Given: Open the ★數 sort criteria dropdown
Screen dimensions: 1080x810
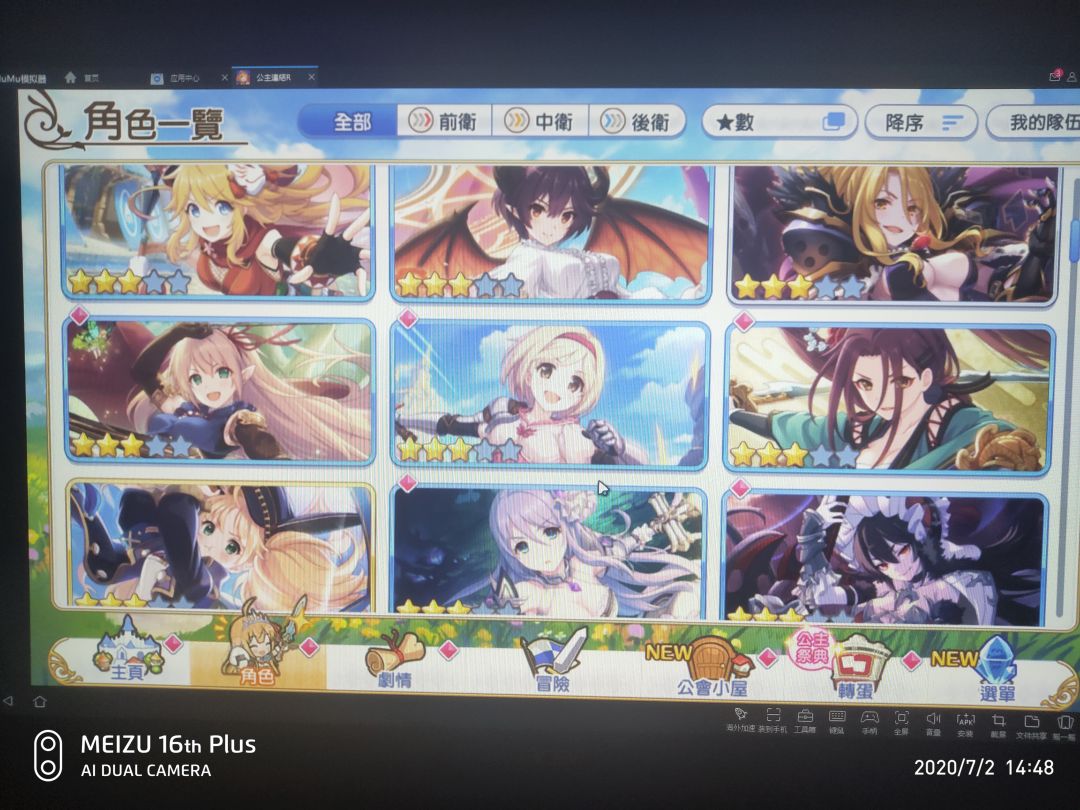Looking at the screenshot, I should click(x=779, y=122).
